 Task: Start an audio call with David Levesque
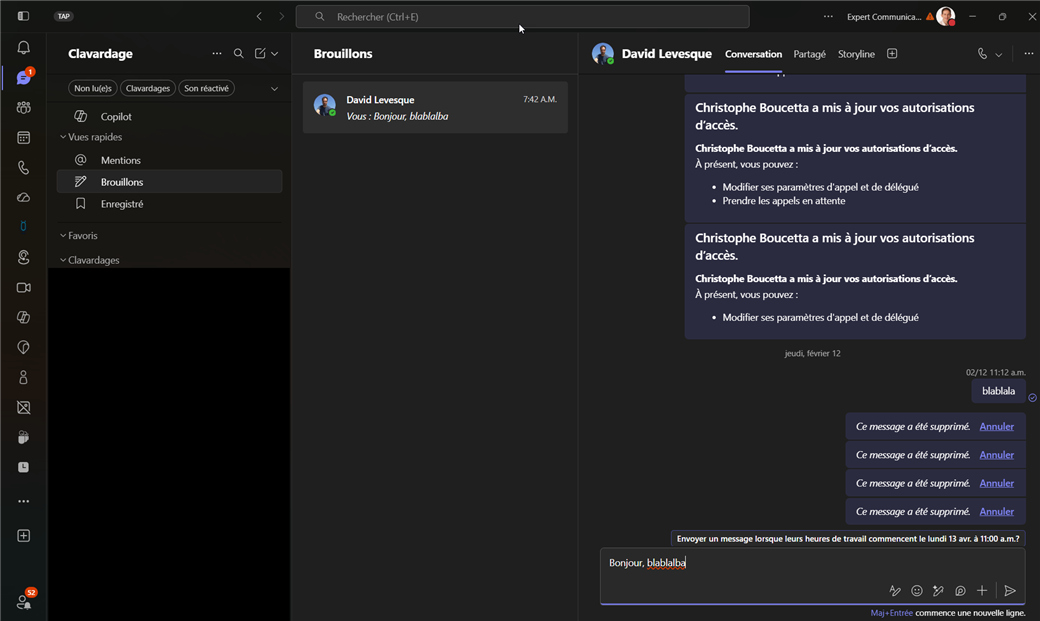click(982, 54)
